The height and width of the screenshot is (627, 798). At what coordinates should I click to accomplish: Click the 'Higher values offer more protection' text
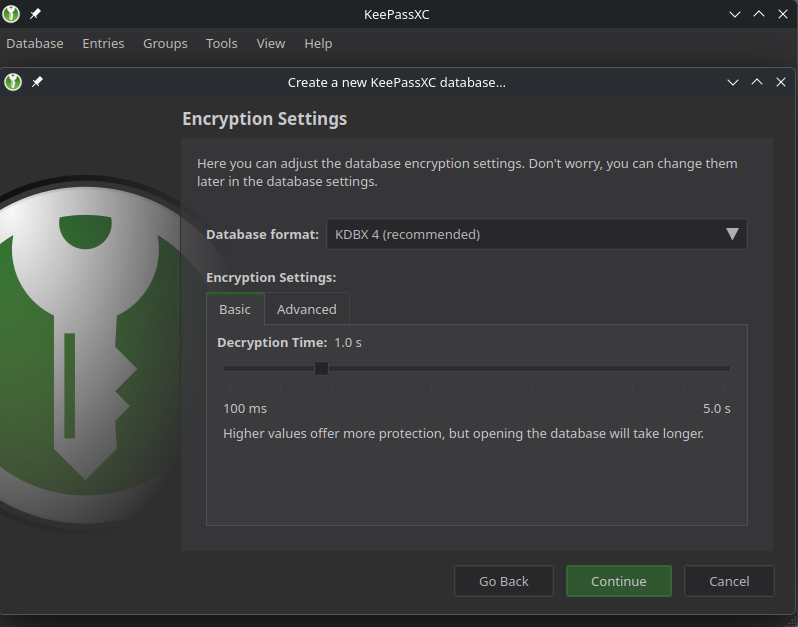463,434
